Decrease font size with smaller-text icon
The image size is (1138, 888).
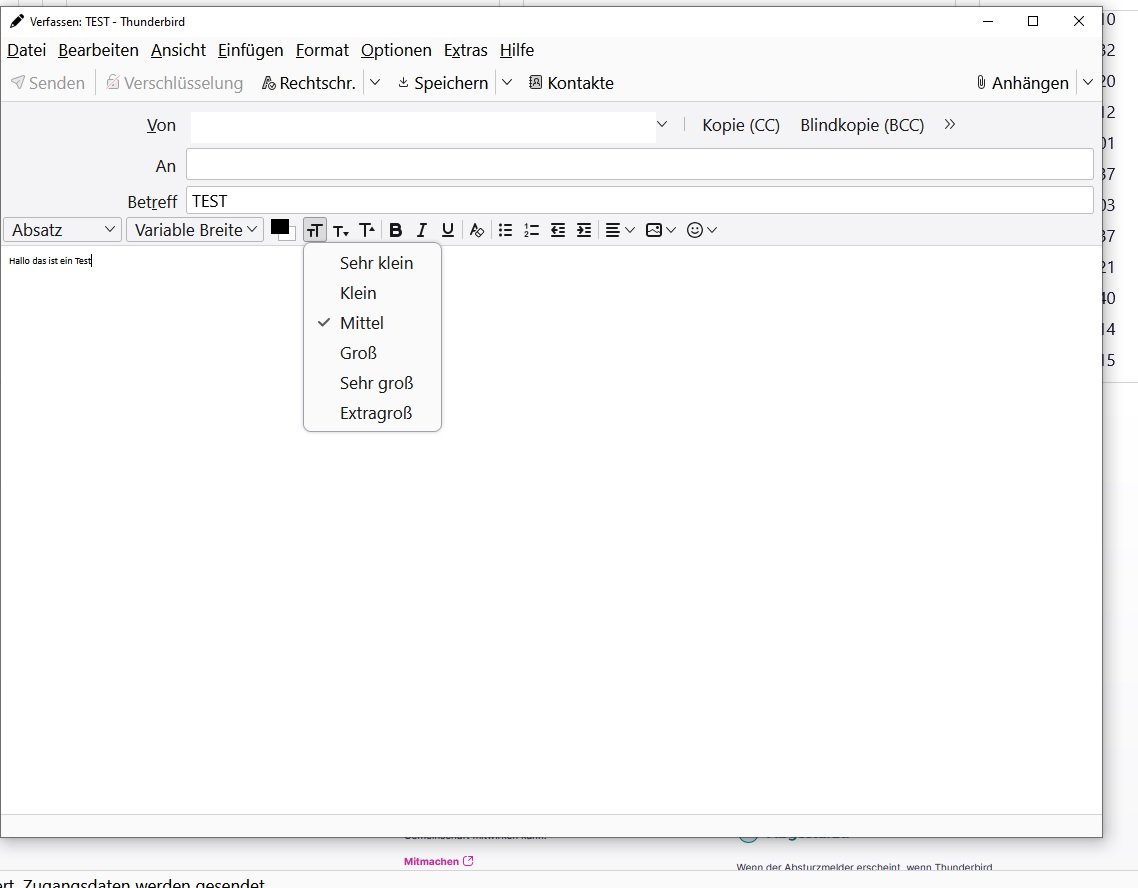tap(340, 230)
